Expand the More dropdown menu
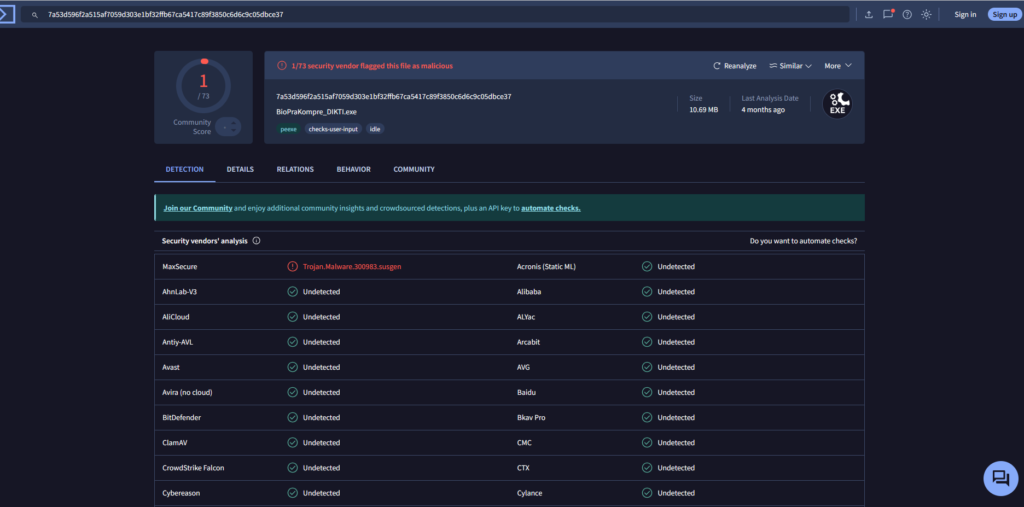The width and height of the screenshot is (1024, 507). (838, 66)
